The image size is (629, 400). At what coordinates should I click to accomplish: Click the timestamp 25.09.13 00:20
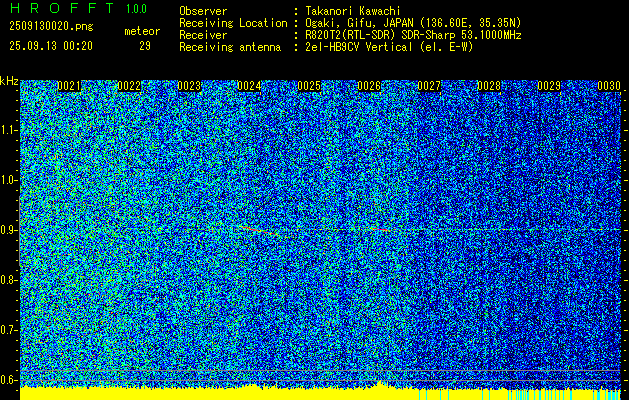(51, 46)
